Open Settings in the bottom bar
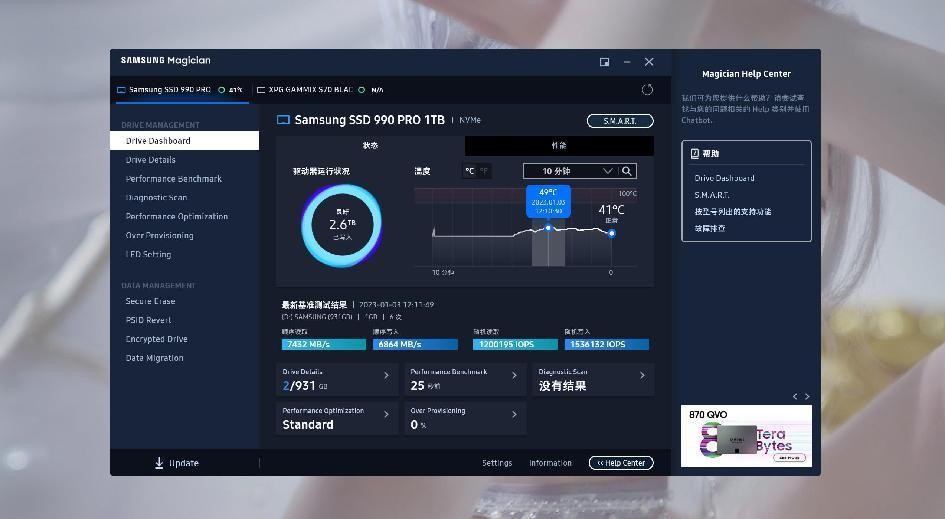Screen dimensions: 945x519 pyautogui.click(x=497, y=463)
